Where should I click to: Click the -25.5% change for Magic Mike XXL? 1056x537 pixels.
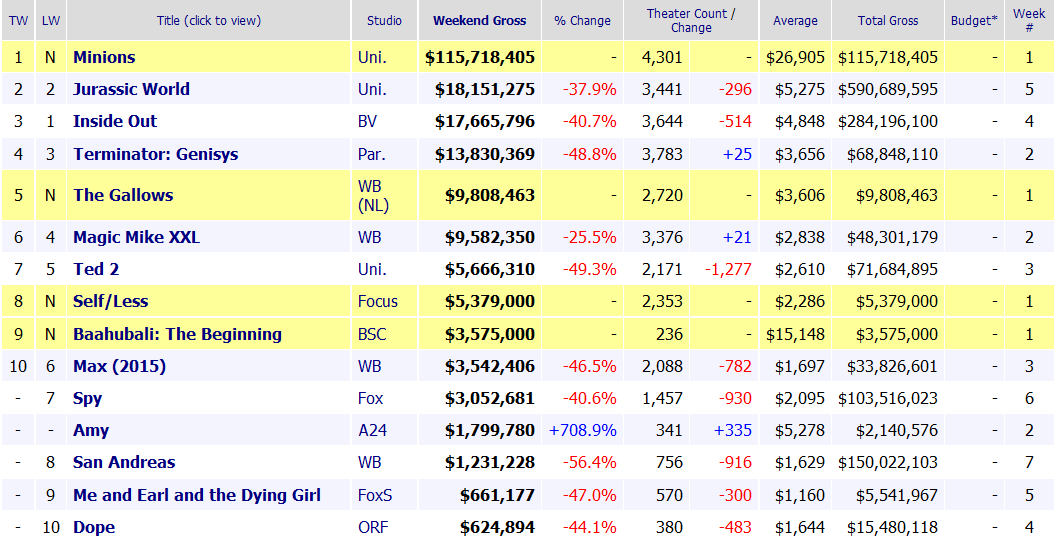pyautogui.click(x=590, y=237)
